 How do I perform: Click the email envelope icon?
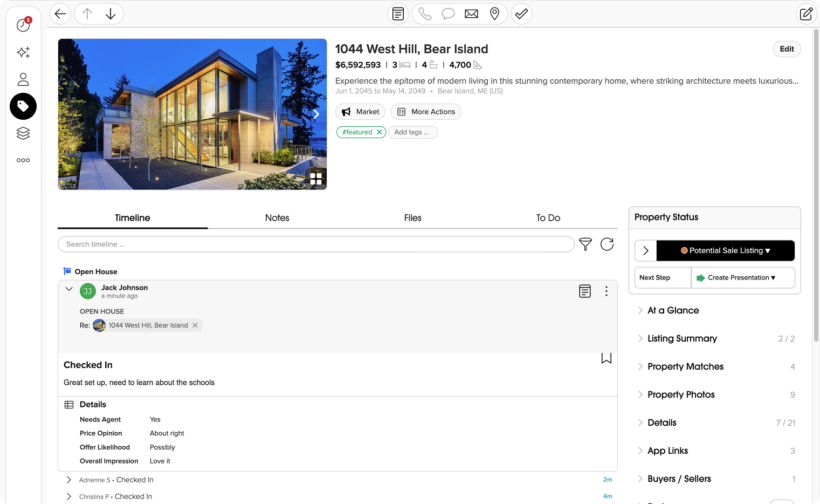(x=471, y=14)
